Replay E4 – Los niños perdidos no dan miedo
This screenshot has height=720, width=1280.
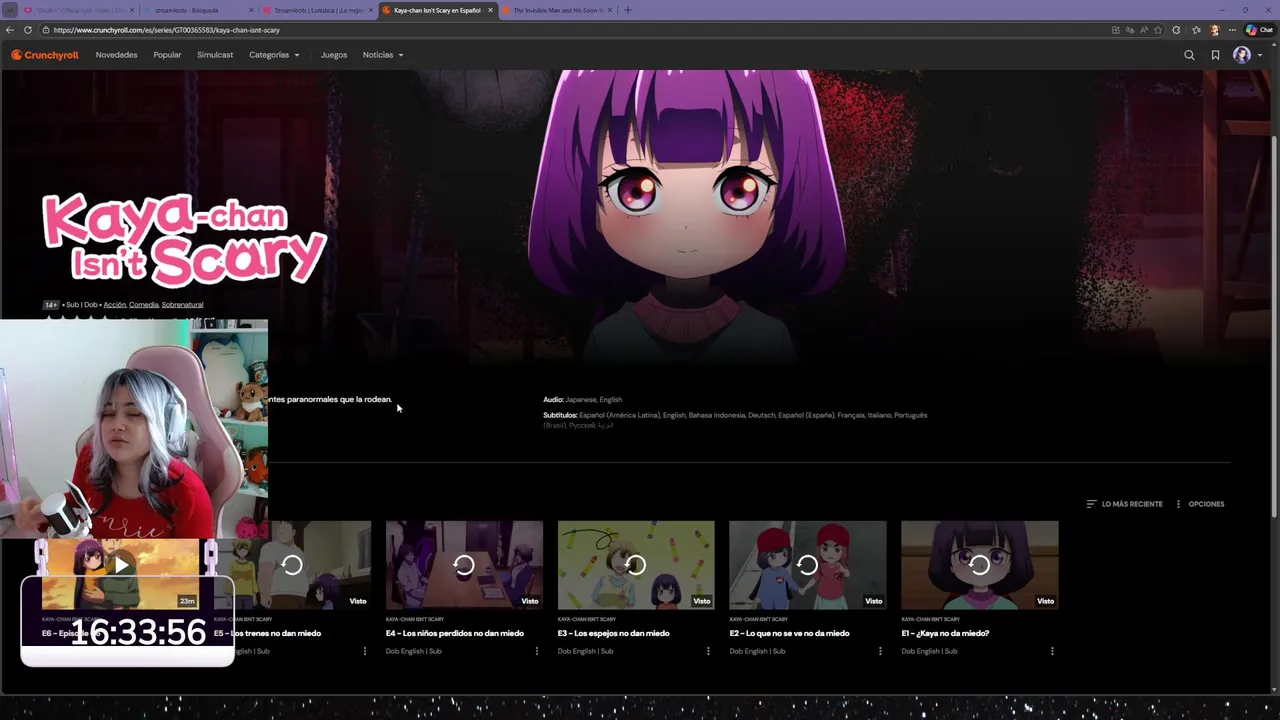point(464,565)
